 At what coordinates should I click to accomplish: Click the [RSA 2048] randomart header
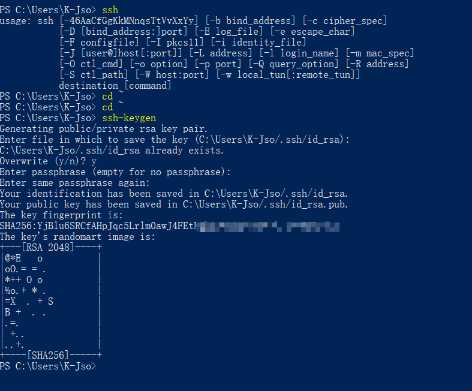coord(48,247)
